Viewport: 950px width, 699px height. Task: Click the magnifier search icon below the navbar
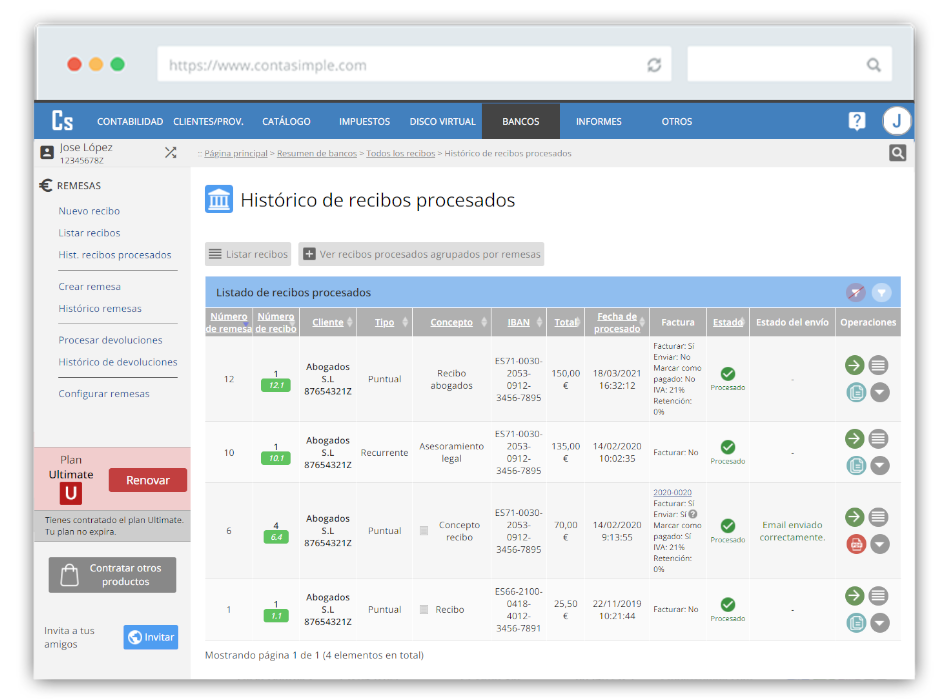(897, 153)
